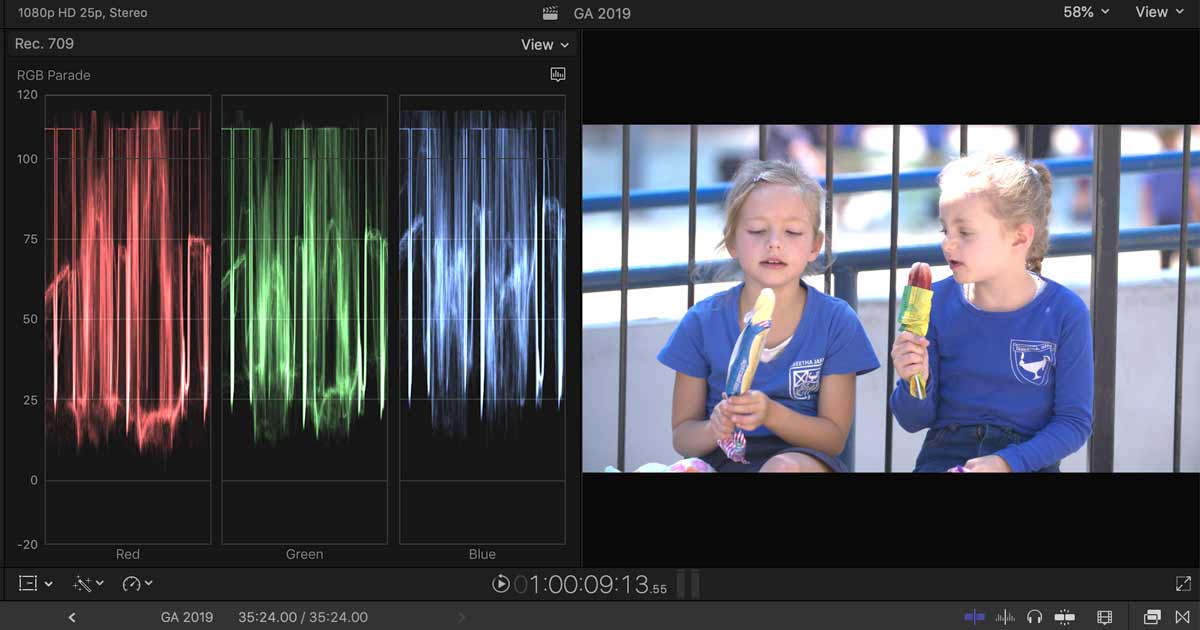Click the 01:00:09:13 timecode display
The width and height of the screenshot is (1200, 630).
(591, 584)
